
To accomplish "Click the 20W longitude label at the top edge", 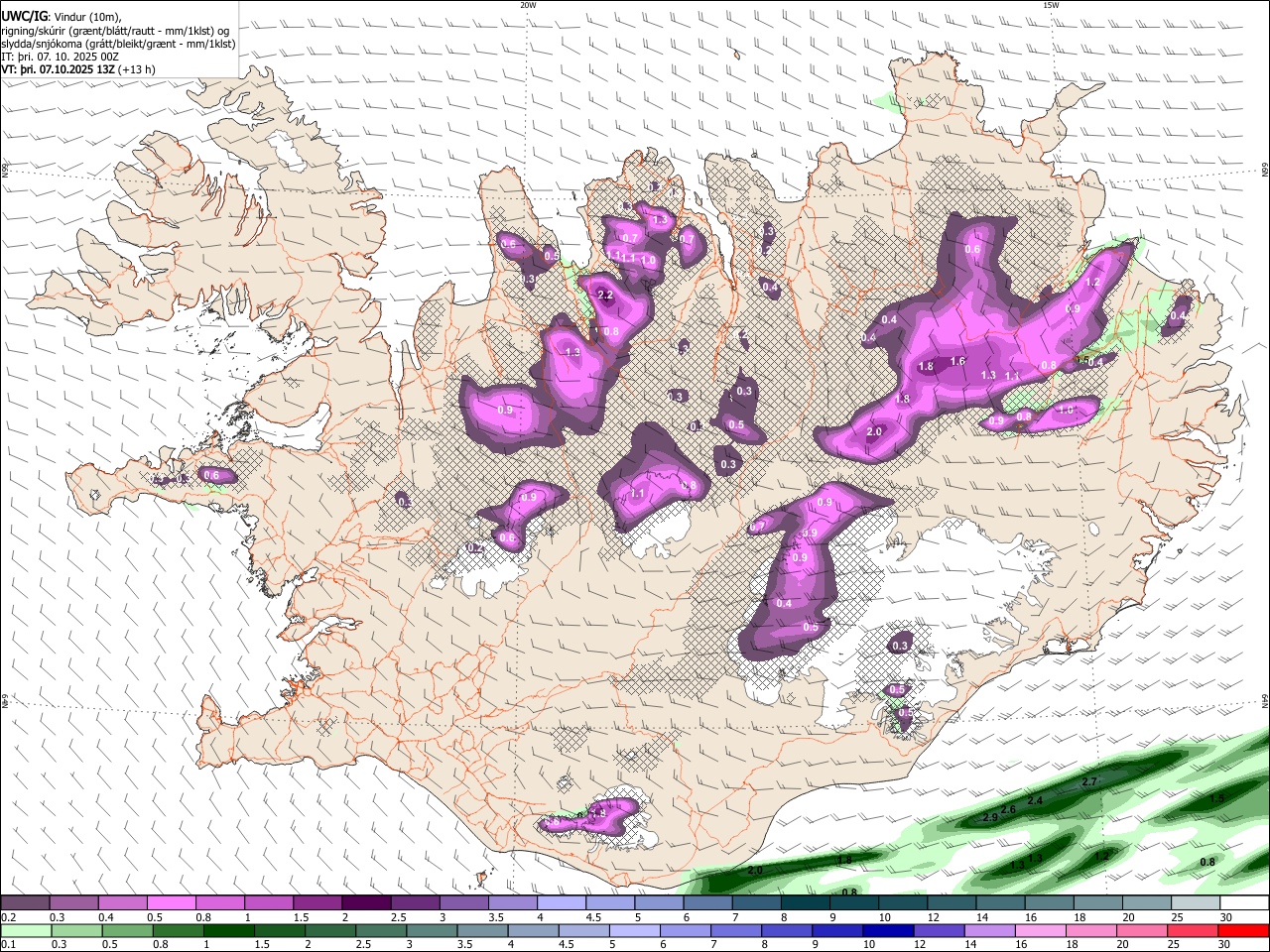I will [x=528, y=5].
